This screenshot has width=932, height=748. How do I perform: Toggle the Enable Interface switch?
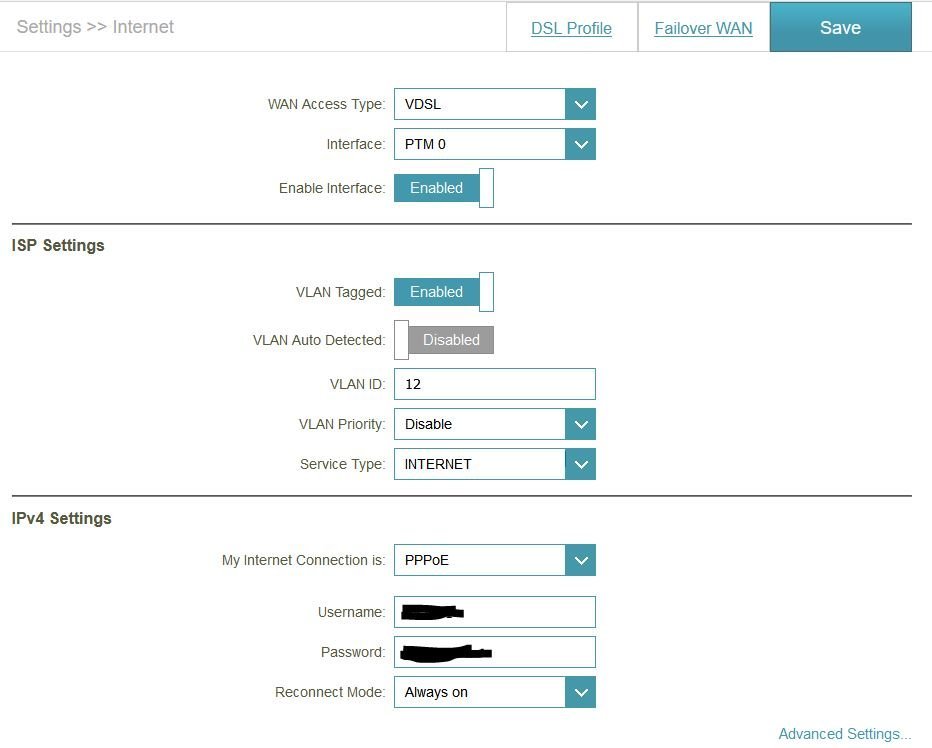coord(444,188)
